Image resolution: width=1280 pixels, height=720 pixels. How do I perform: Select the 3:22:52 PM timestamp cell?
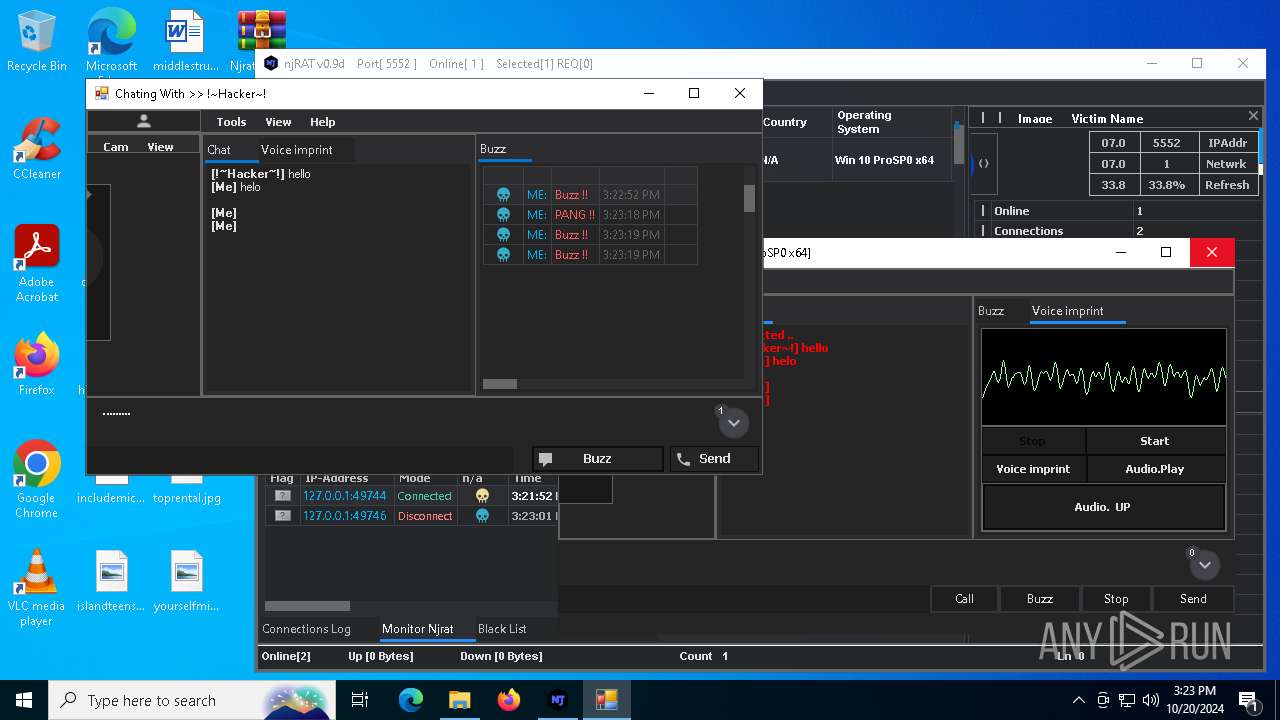pyautogui.click(x=631, y=195)
